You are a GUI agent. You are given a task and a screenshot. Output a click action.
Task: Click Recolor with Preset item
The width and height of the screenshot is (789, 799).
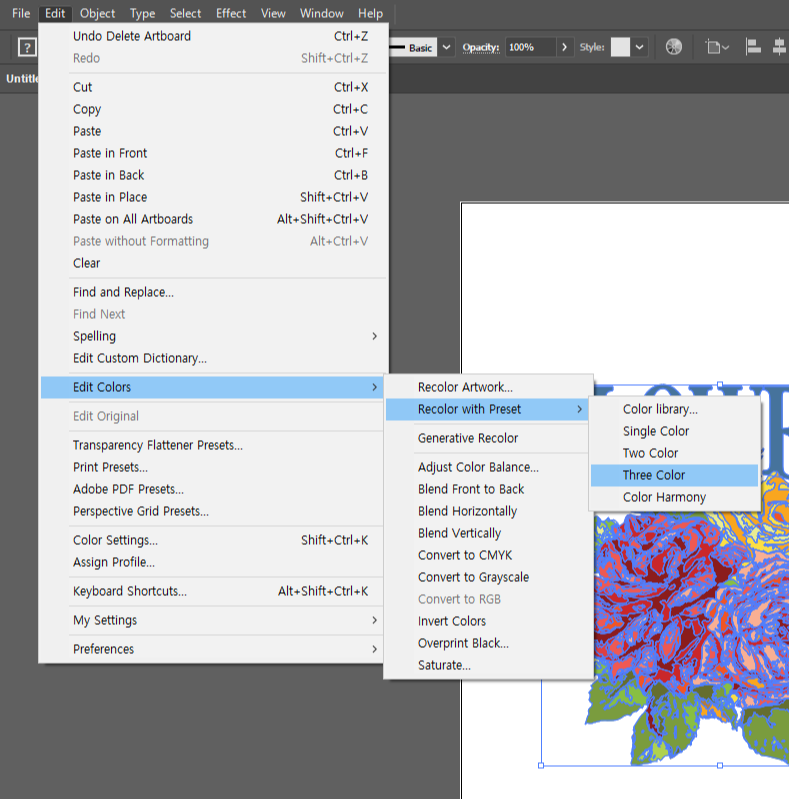[488, 409]
